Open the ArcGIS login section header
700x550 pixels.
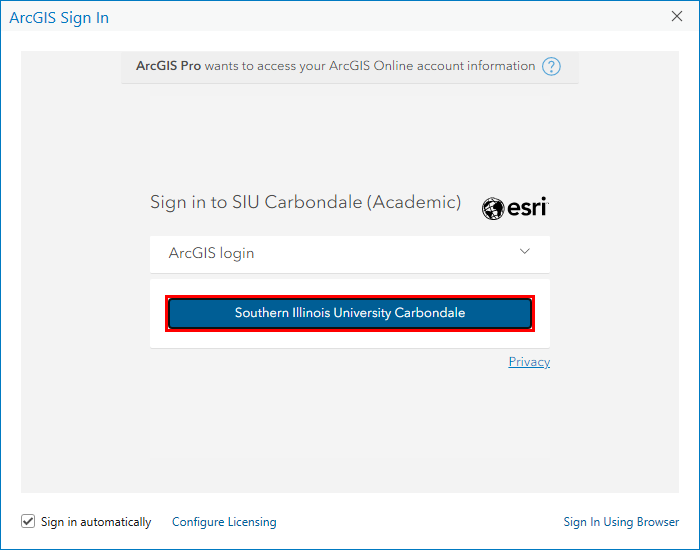[350, 254]
